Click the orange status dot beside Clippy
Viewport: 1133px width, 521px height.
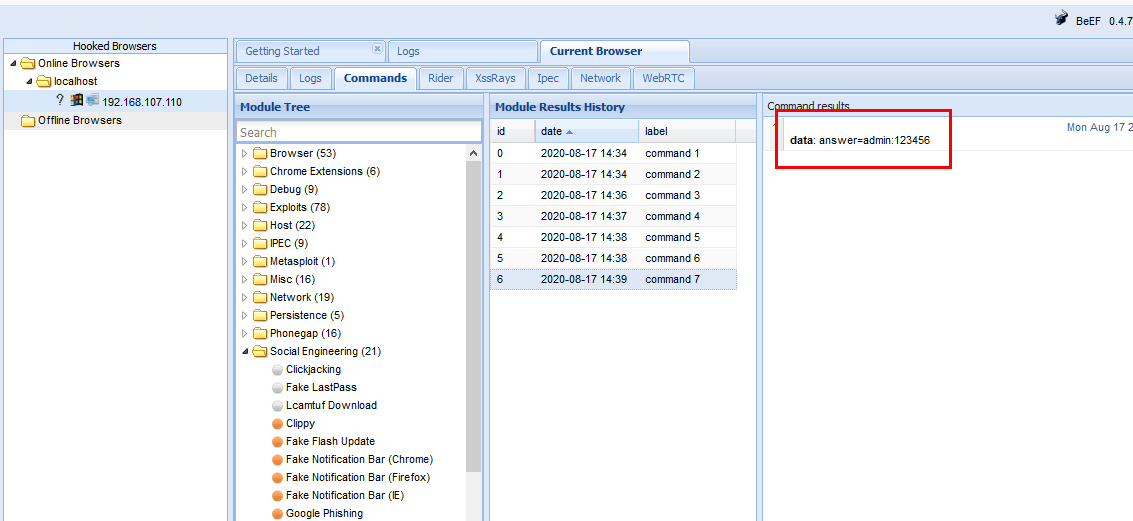pyautogui.click(x=277, y=424)
